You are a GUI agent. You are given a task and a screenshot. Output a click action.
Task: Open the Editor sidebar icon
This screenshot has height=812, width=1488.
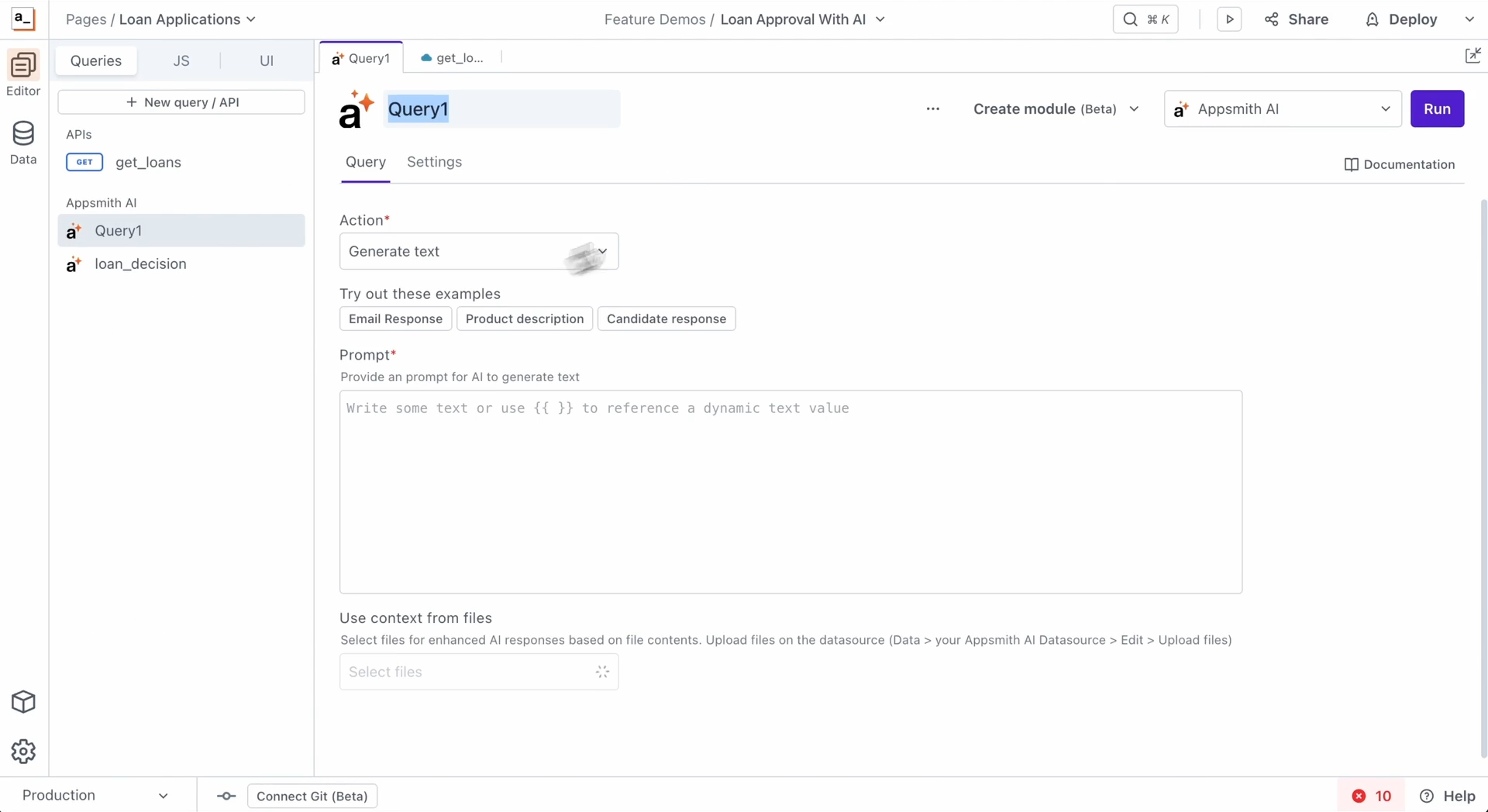click(x=23, y=74)
